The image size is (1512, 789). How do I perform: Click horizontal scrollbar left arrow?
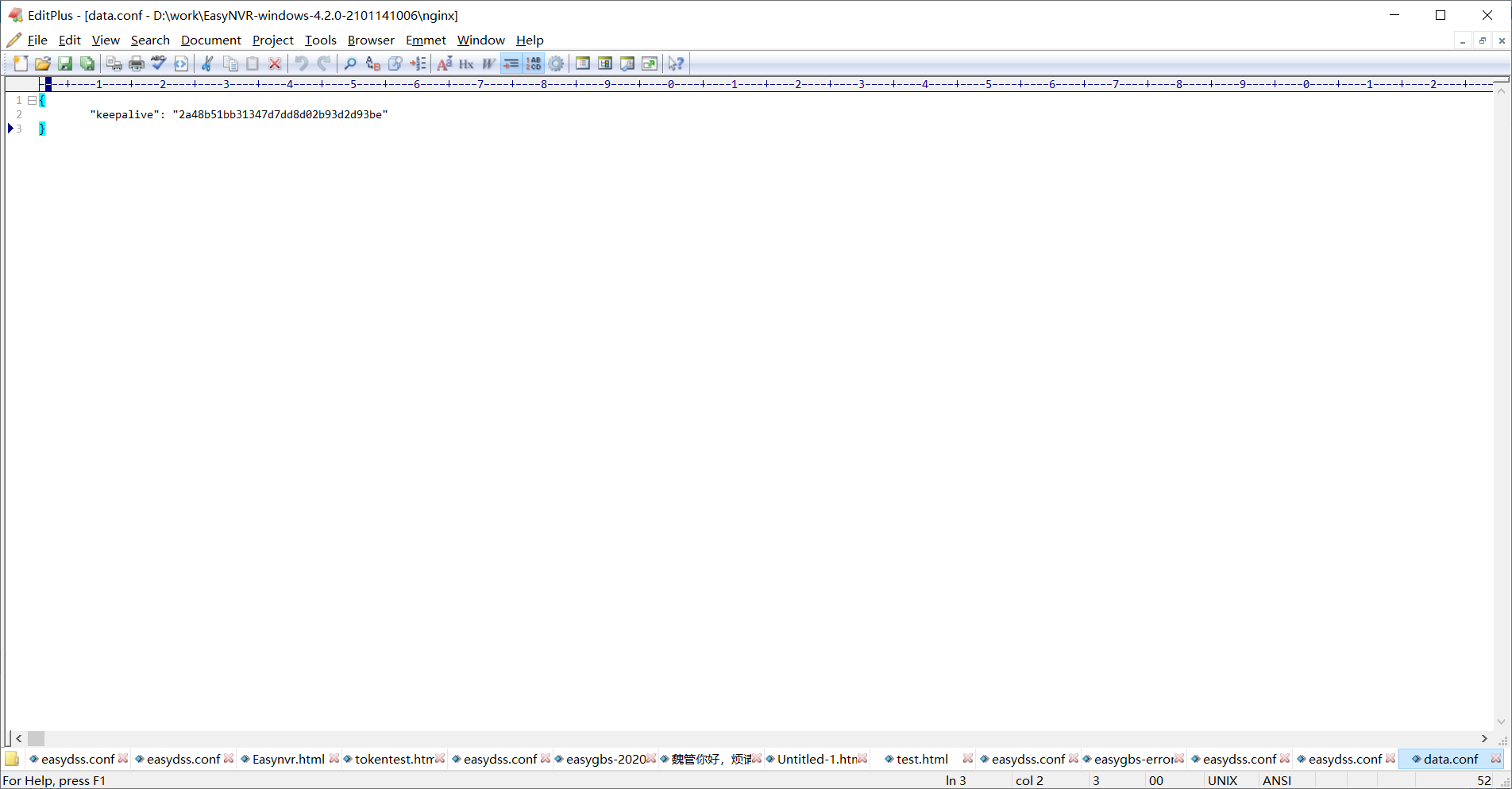point(19,738)
